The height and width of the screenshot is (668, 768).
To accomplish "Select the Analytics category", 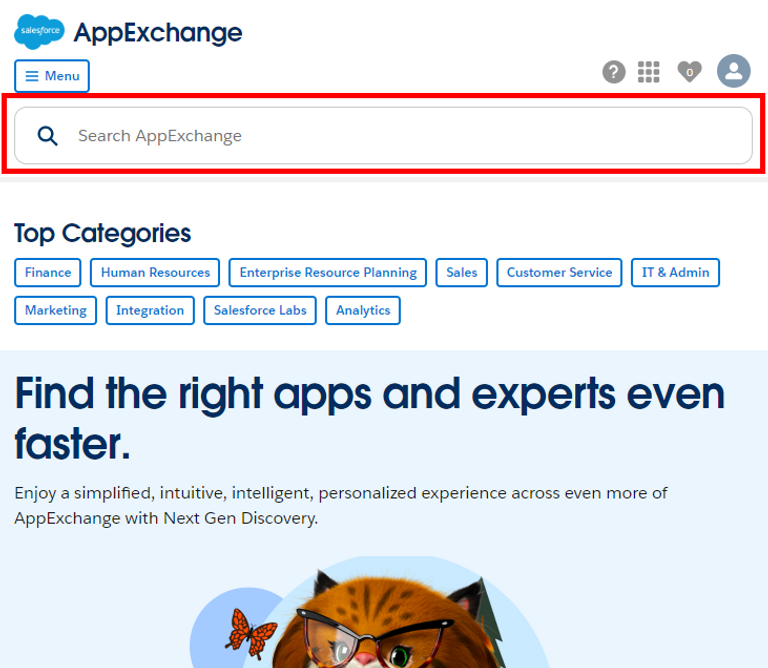I will (x=363, y=310).
